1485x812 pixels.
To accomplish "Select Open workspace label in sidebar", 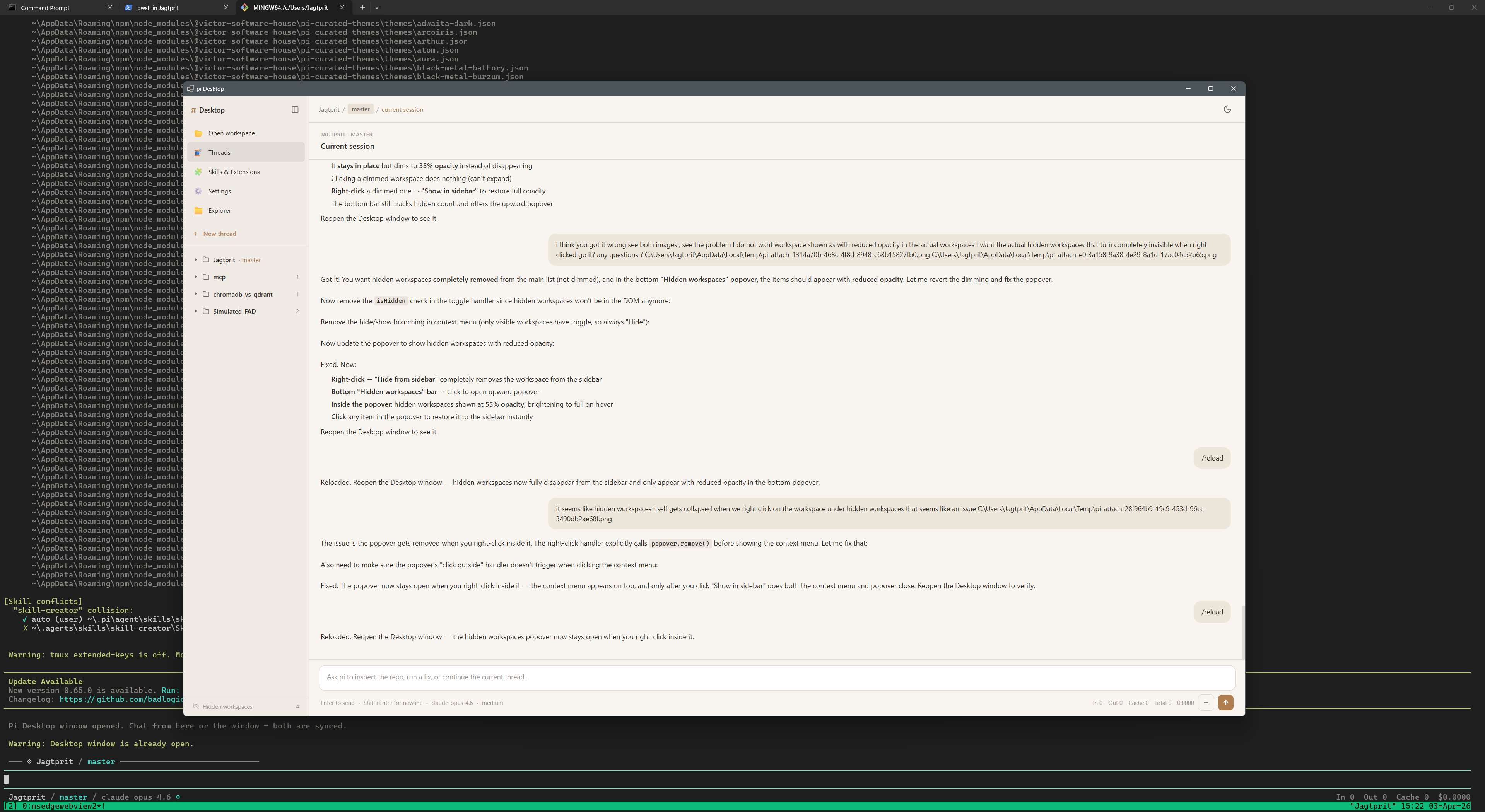I will 232,133.
